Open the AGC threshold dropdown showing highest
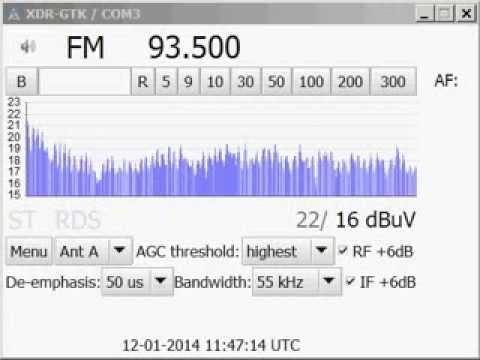This screenshot has height=360, width=480. [x=288, y=251]
